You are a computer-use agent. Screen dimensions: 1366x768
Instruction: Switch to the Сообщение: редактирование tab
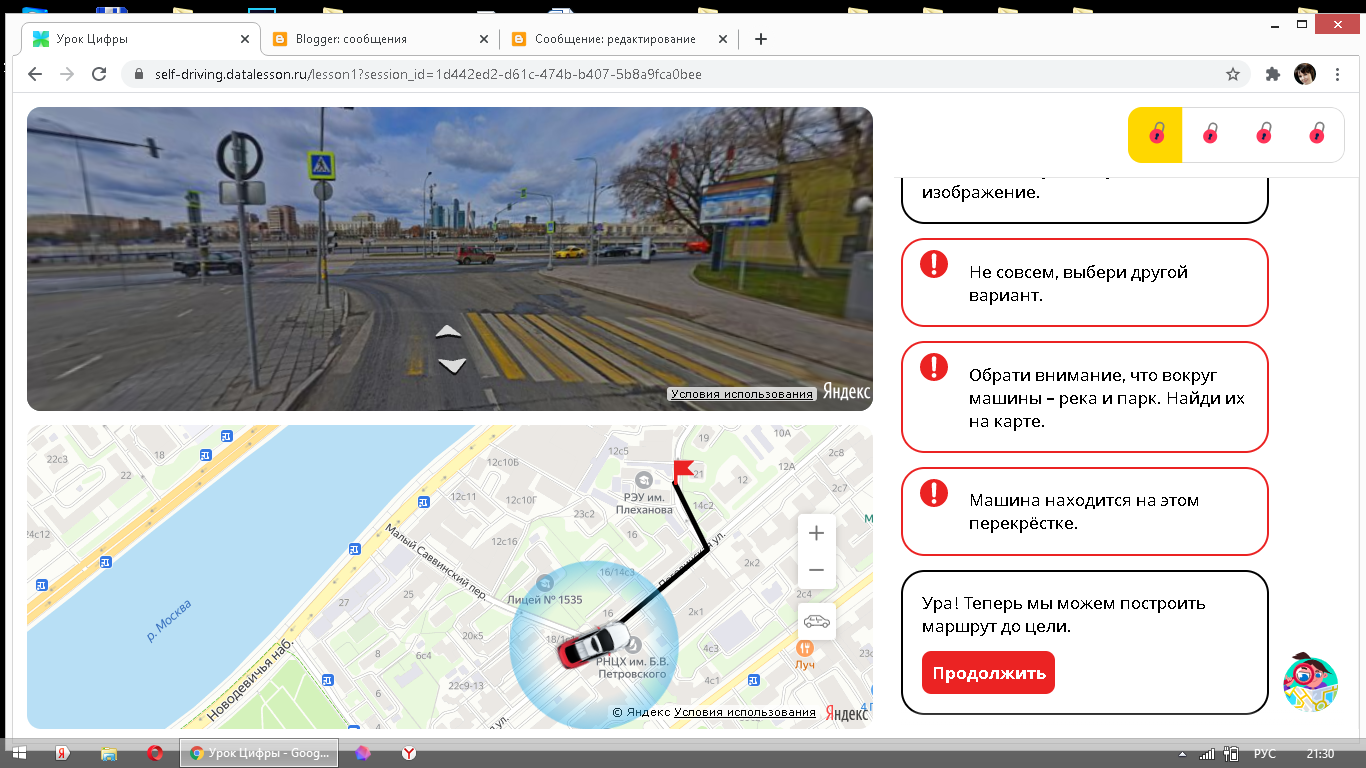tap(619, 39)
